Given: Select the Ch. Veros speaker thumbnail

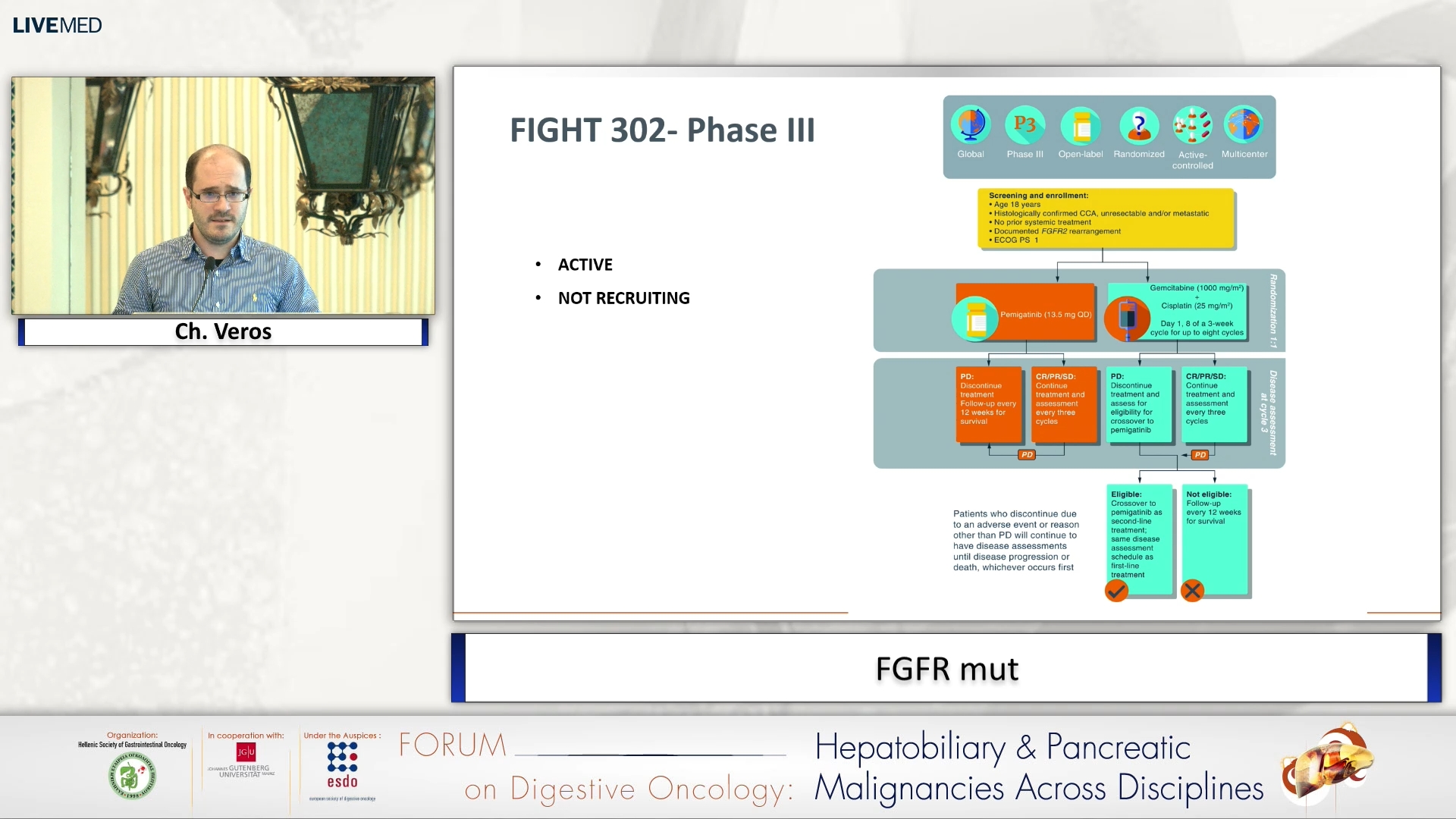Looking at the screenshot, I should [222, 196].
